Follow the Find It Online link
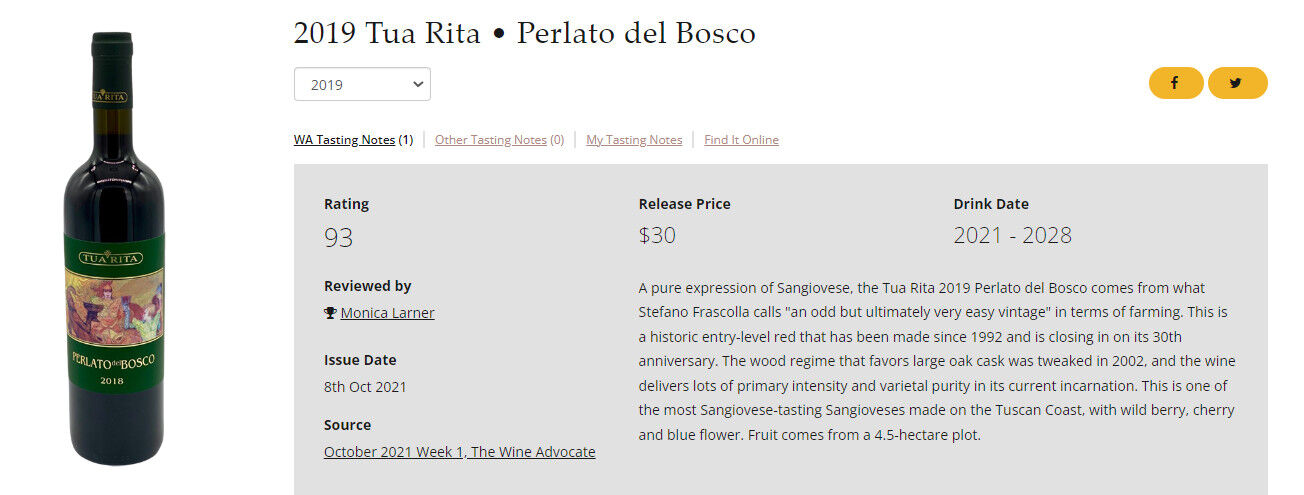Viewport: 1304px width, 495px height. point(741,140)
